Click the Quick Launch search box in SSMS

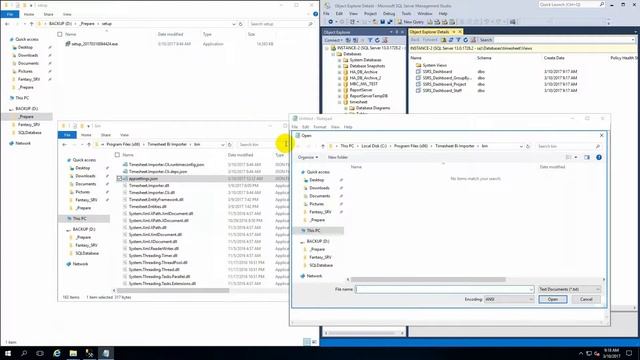pyautogui.click(x=571, y=4)
